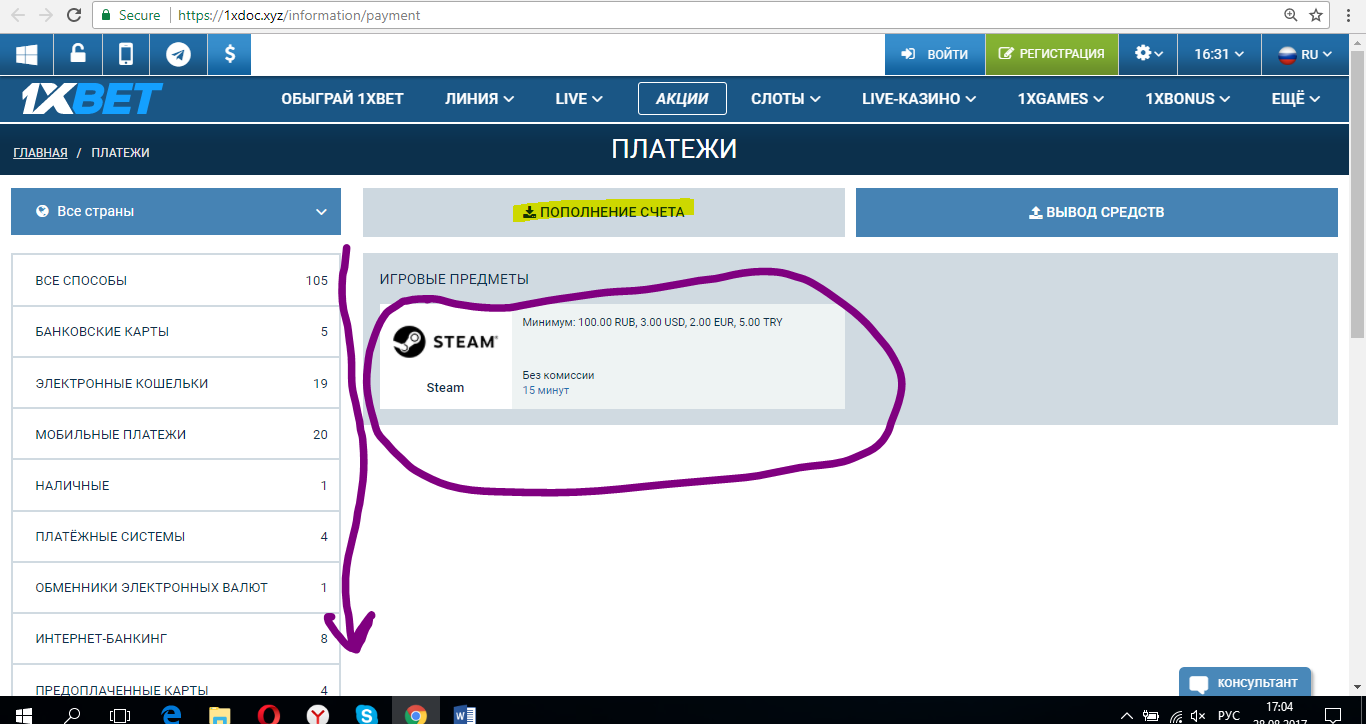Expand the ЕЩЁ menu
This screenshot has width=1366, height=724.
[x=1296, y=98]
